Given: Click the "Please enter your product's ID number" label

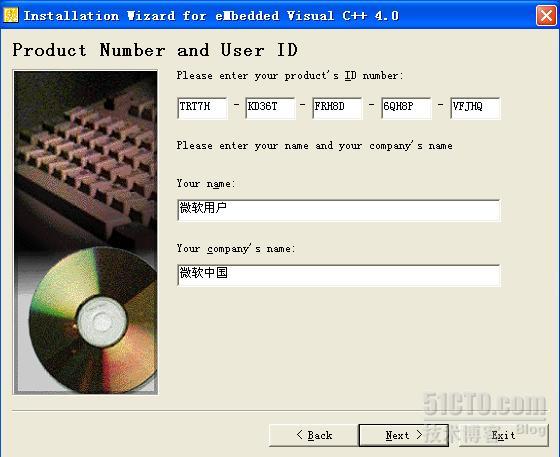Looking at the screenshot, I should point(290,76).
